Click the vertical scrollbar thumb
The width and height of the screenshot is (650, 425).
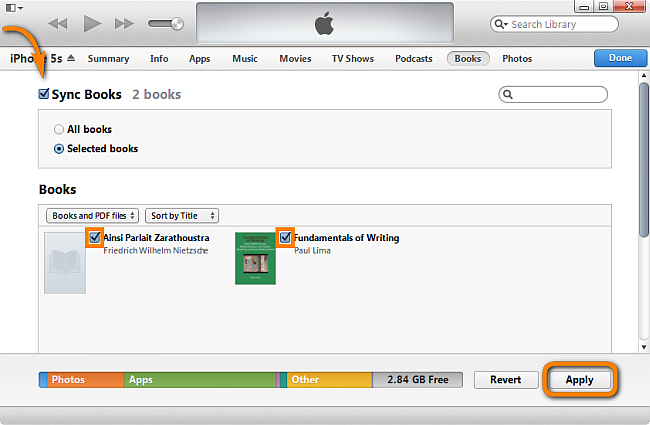tap(644, 160)
